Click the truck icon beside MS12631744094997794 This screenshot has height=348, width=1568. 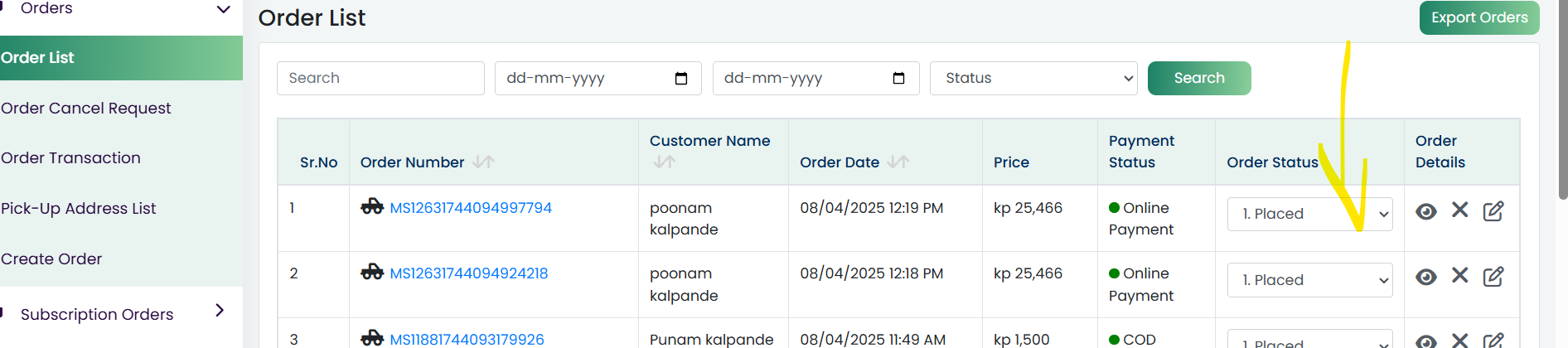click(x=372, y=206)
